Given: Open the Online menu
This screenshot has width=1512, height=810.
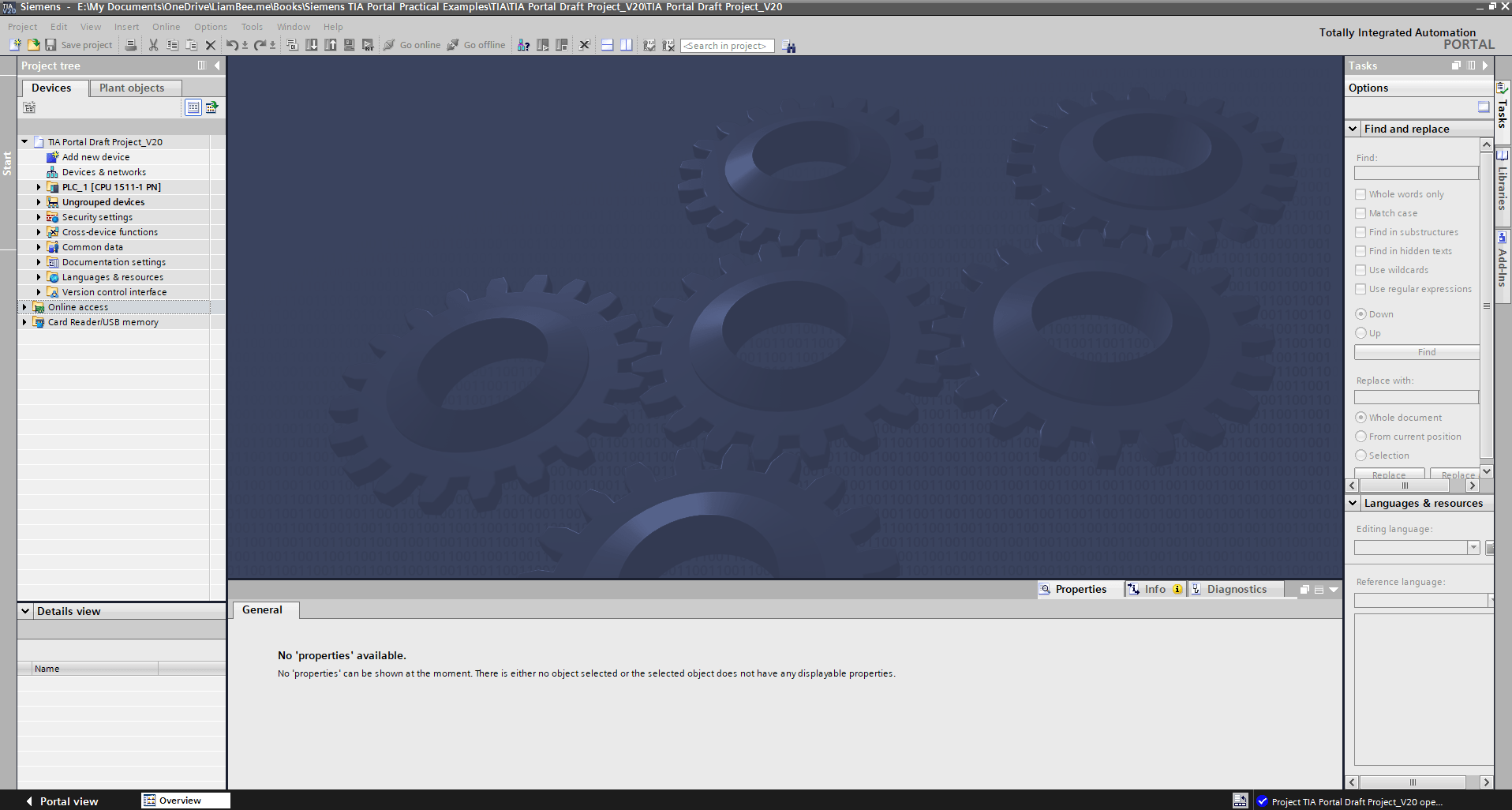Looking at the screenshot, I should [x=166, y=27].
